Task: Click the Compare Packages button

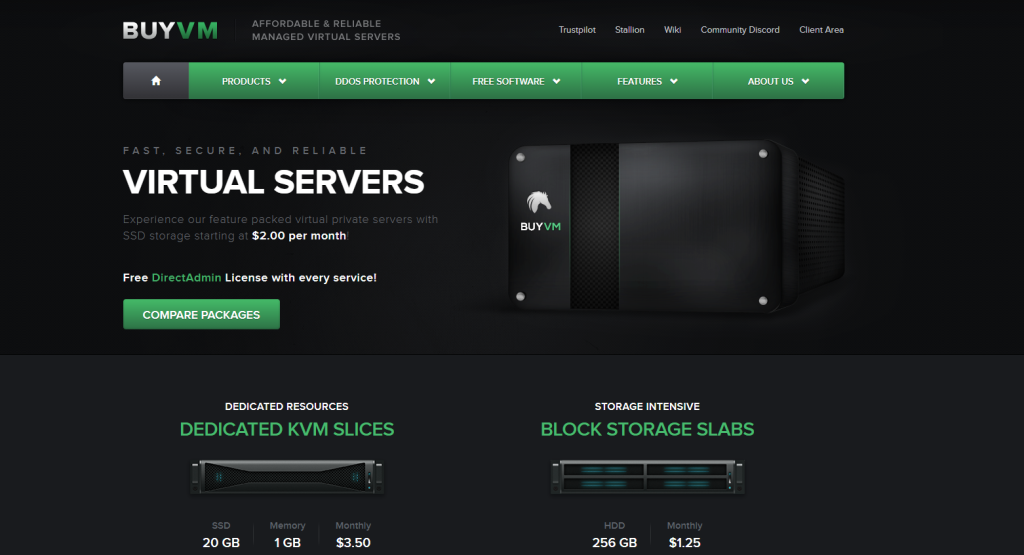Action: [x=201, y=314]
